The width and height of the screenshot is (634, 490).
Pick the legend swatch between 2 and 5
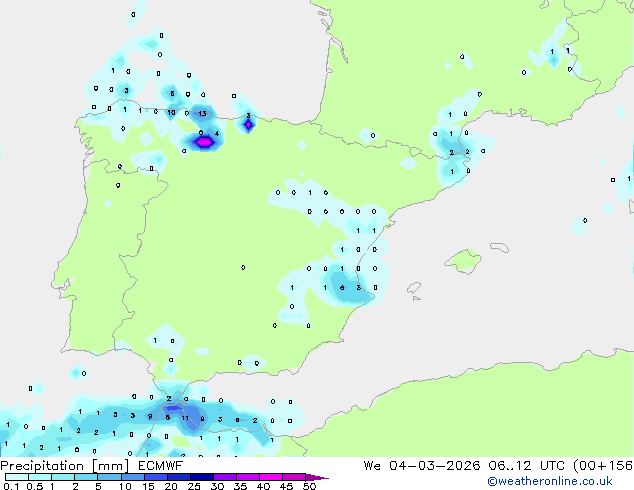(x=86, y=477)
